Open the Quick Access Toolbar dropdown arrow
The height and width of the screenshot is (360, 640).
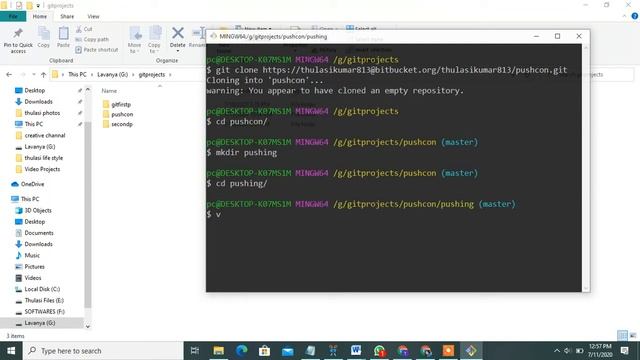pyautogui.click(x=38, y=6)
